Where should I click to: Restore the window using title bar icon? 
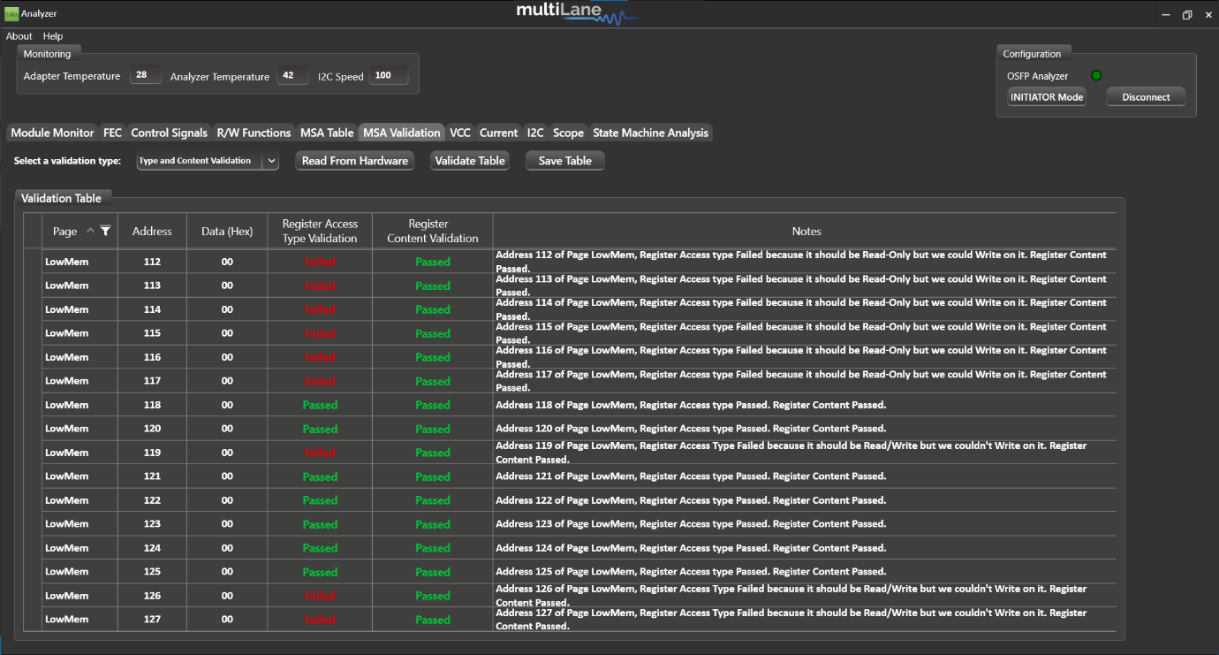pyautogui.click(x=1187, y=15)
